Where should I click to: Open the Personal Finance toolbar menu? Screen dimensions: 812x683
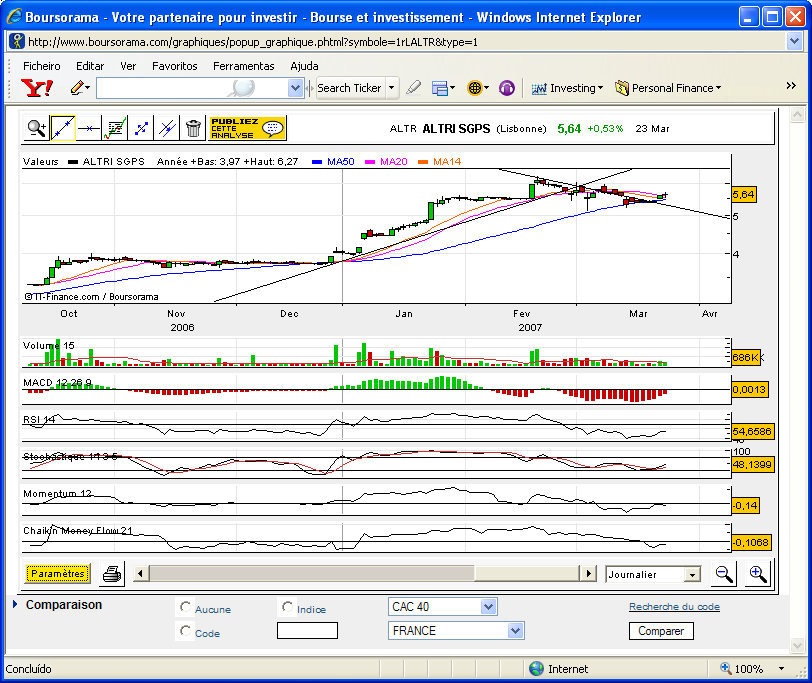668,88
